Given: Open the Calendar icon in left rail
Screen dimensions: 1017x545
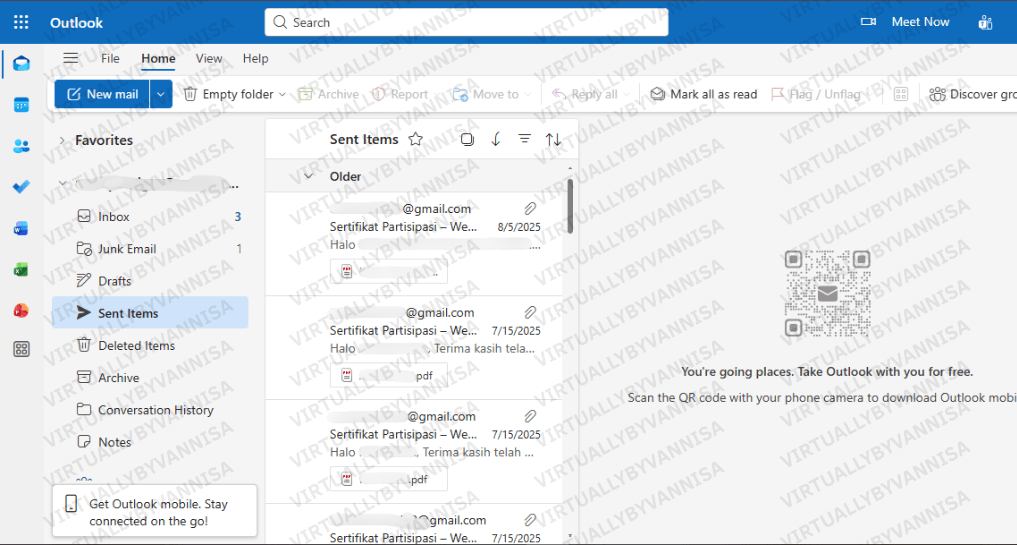Looking at the screenshot, I should 21,105.
